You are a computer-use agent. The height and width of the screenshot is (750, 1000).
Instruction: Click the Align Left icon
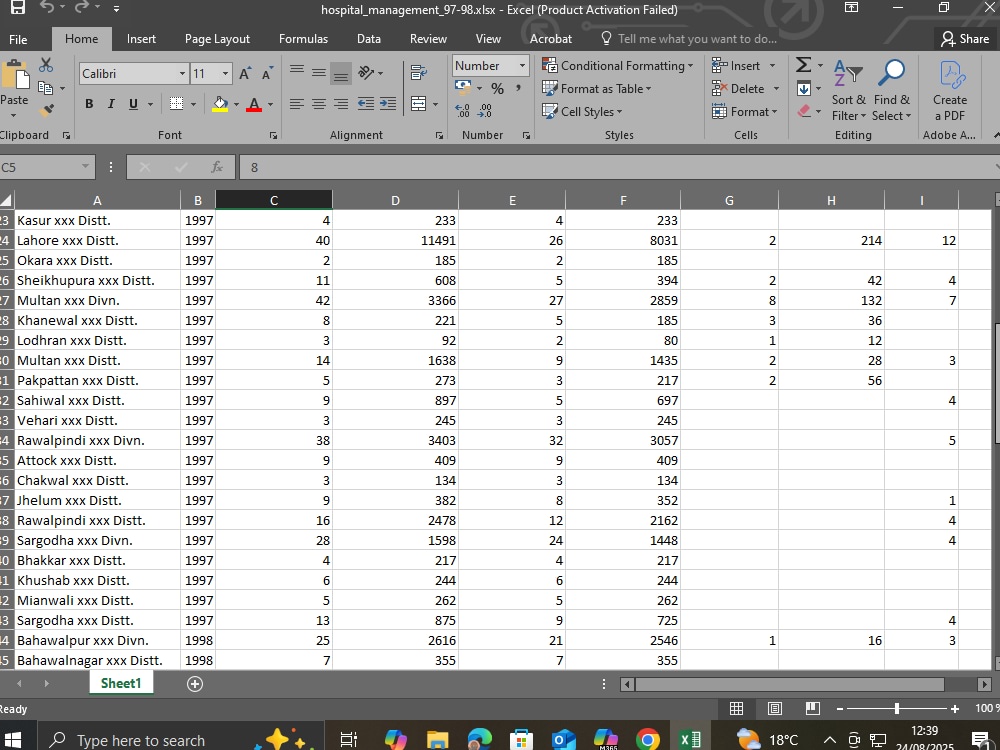(x=297, y=104)
